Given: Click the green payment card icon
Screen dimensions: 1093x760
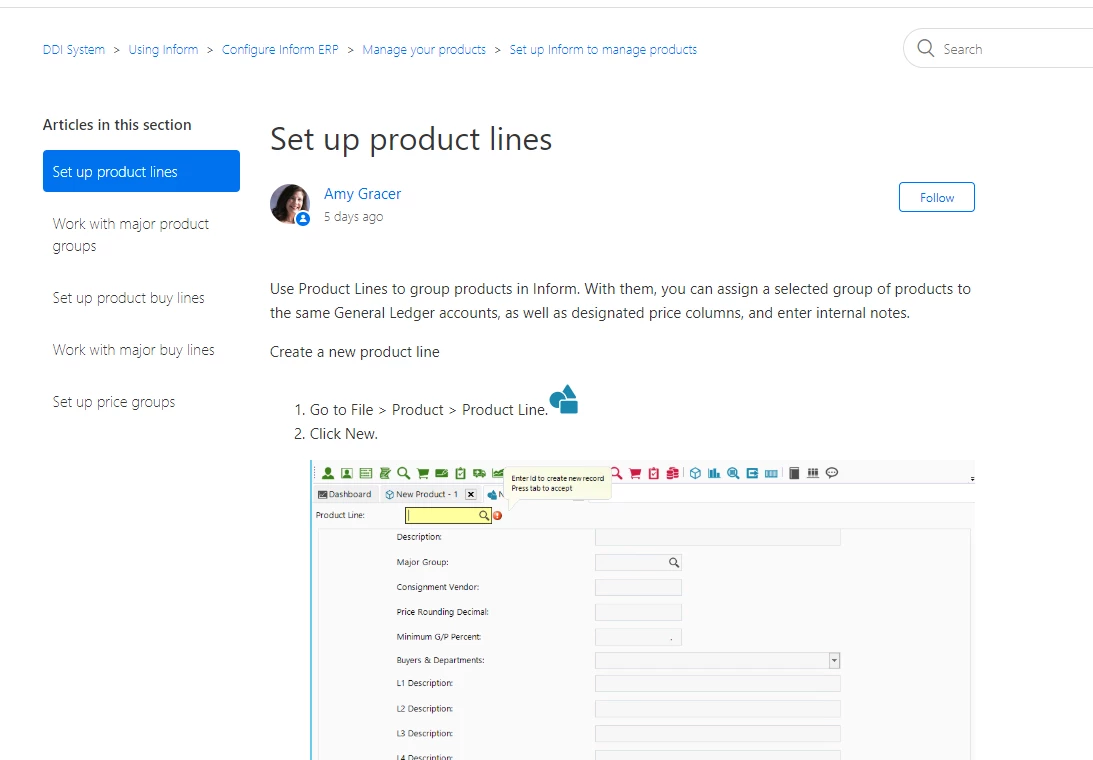Looking at the screenshot, I should tap(441, 473).
